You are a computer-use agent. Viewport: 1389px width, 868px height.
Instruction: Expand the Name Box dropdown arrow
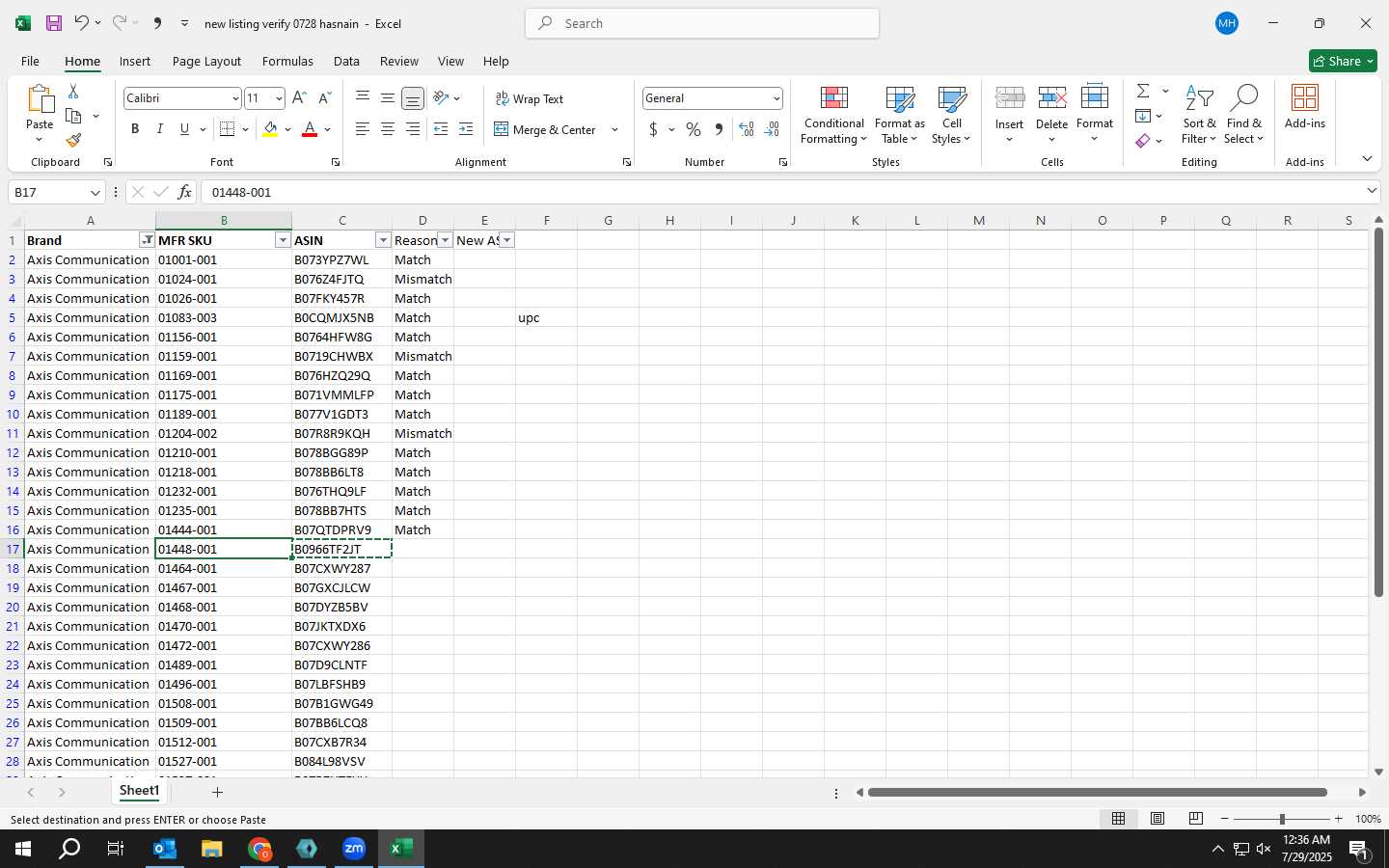tap(95, 192)
